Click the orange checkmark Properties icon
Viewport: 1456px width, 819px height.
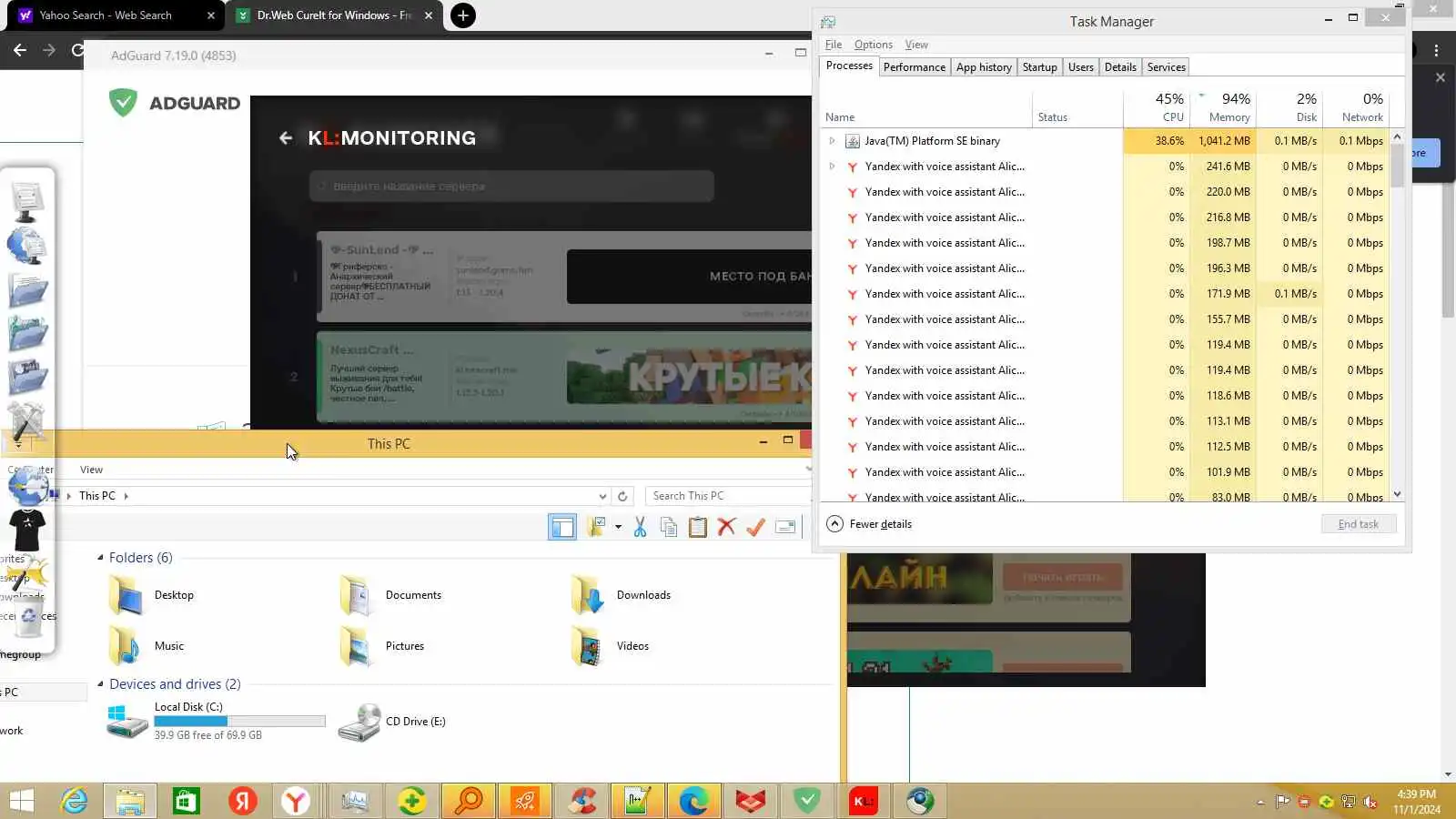point(755,527)
